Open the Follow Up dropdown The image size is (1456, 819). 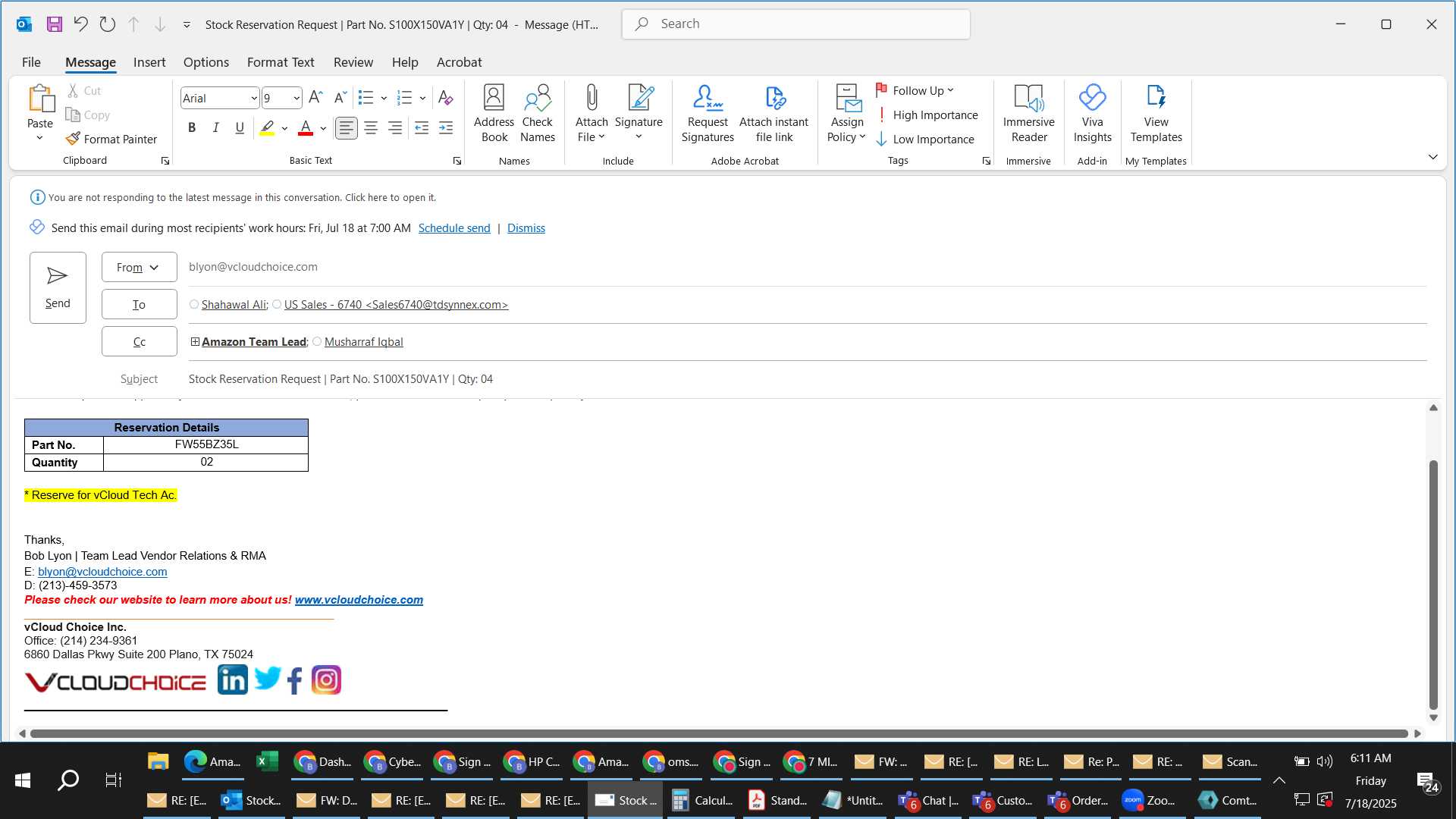[915, 90]
